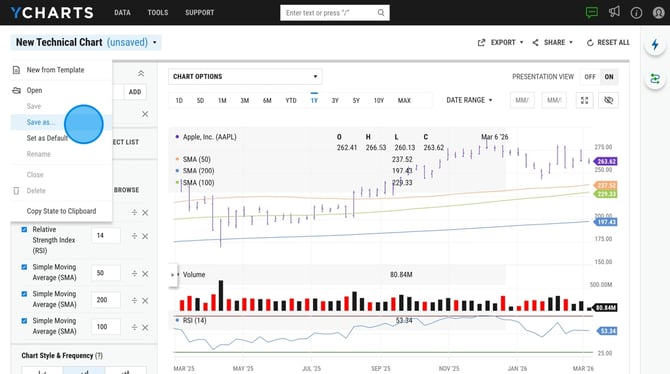Open the green chat message icon
This screenshot has height=374, width=670.
tap(592, 12)
